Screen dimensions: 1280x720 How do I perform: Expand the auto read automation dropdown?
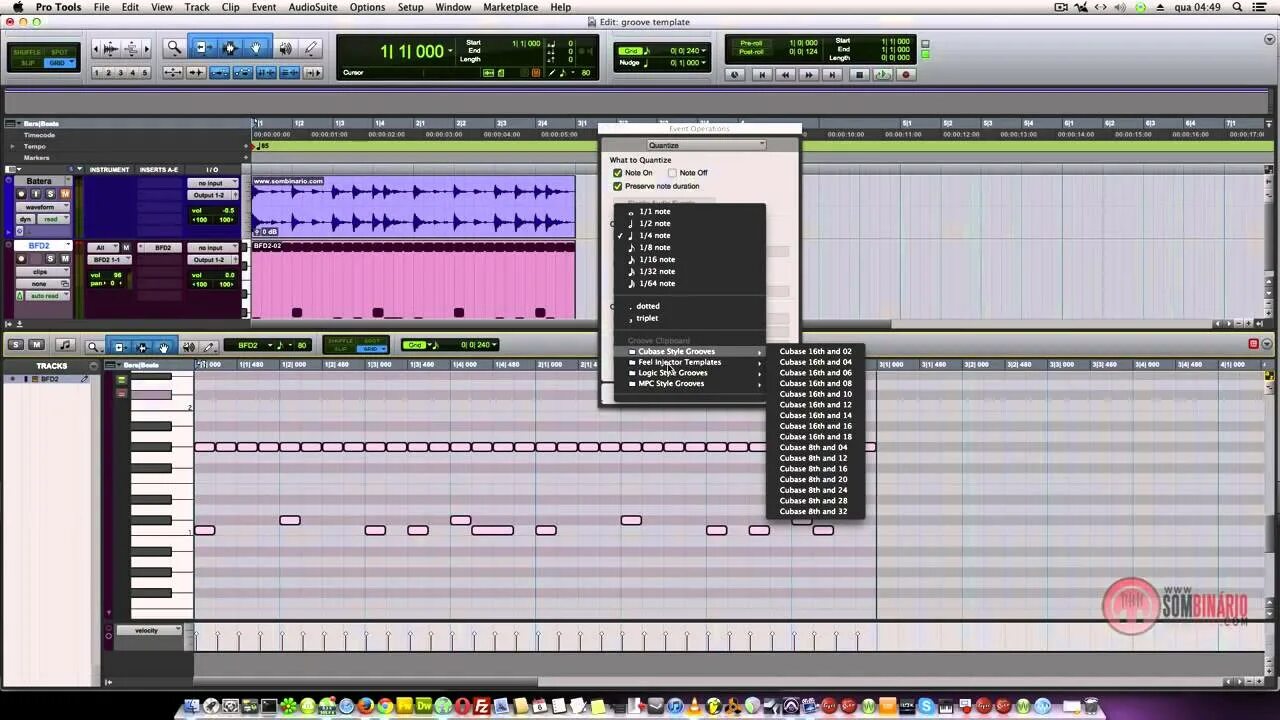click(44, 295)
